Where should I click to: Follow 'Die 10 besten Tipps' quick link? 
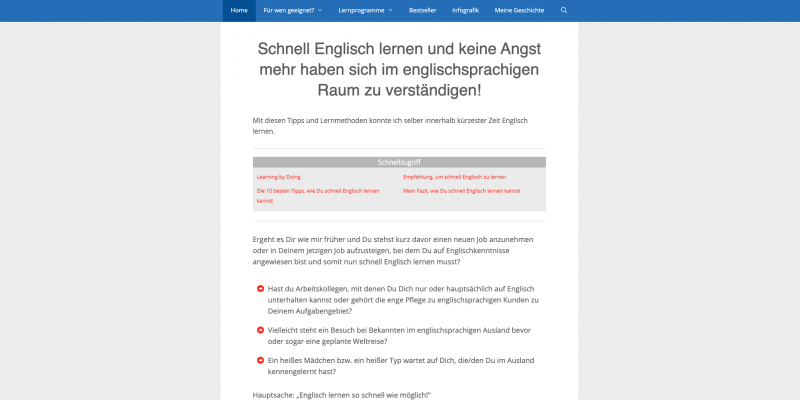click(317, 190)
